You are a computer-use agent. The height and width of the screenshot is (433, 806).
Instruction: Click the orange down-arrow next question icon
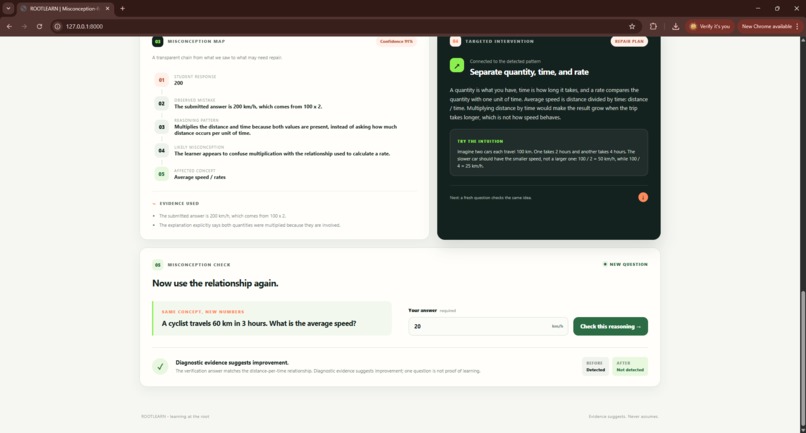point(643,197)
